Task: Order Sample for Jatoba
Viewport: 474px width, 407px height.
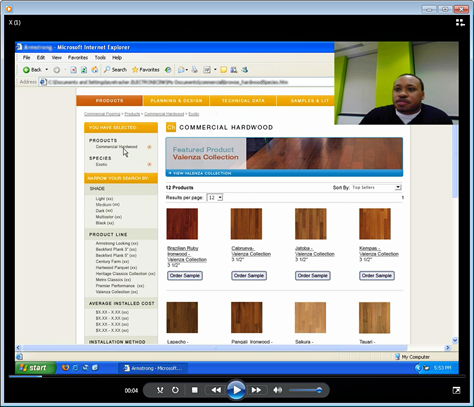Action: (x=313, y=276)
